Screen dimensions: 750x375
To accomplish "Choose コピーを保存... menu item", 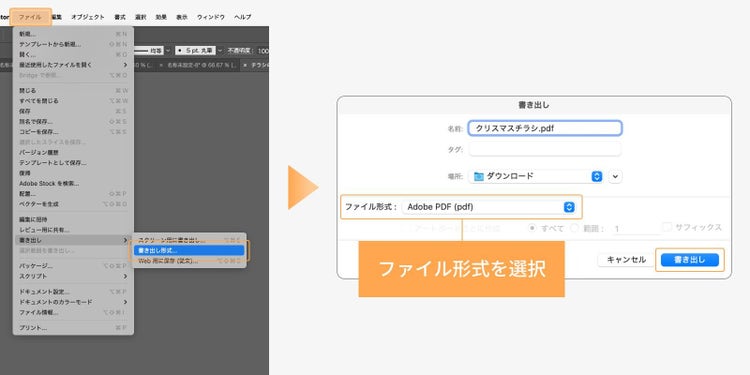I will click(73, 132).
